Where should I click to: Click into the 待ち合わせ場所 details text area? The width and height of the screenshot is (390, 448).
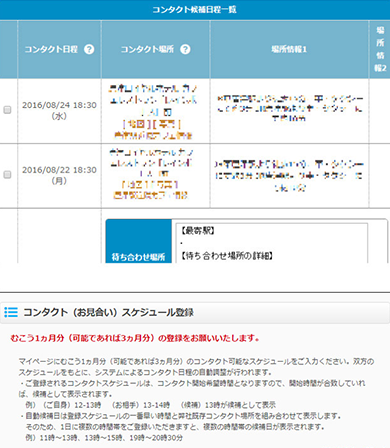pyautogui.click(x=272, y=243)
